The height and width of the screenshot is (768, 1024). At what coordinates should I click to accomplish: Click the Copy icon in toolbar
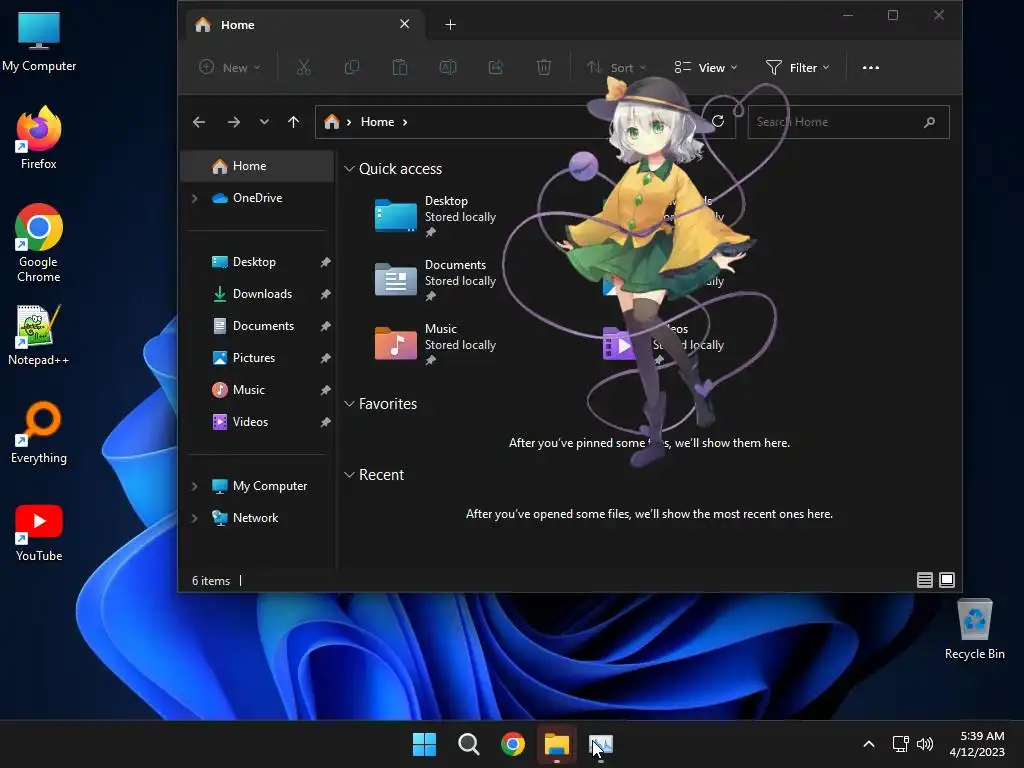pyautogui.click(x=351, y=67)
